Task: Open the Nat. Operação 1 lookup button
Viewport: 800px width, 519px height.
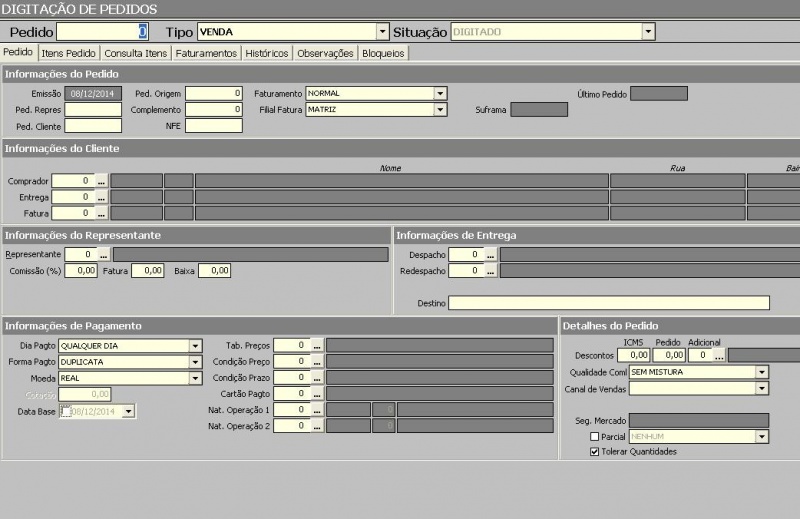Action: point(317,410)
